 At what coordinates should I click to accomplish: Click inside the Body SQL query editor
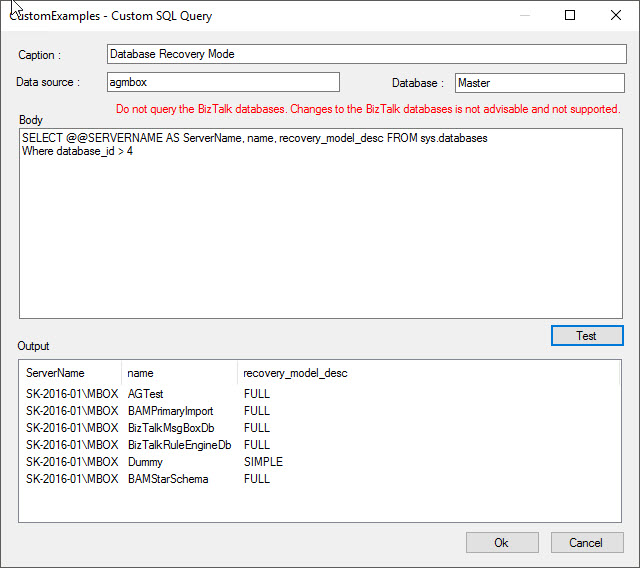(x=320, y=230)
